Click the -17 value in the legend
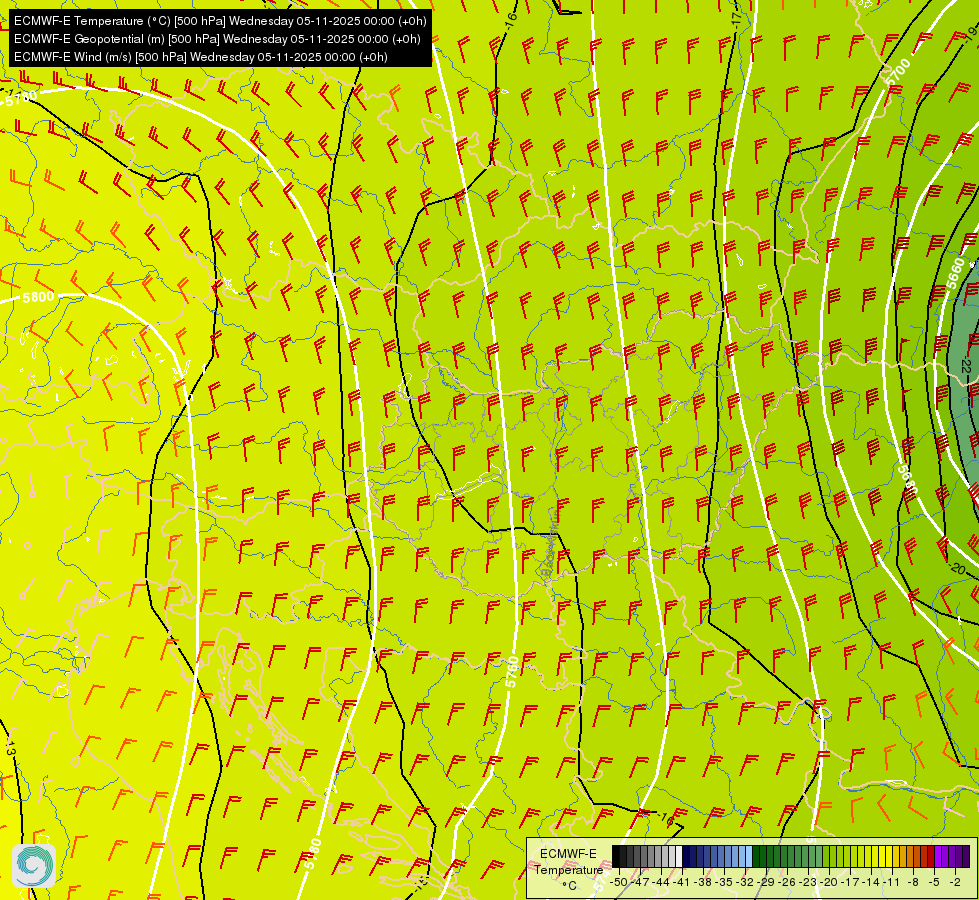 (850, 882)
